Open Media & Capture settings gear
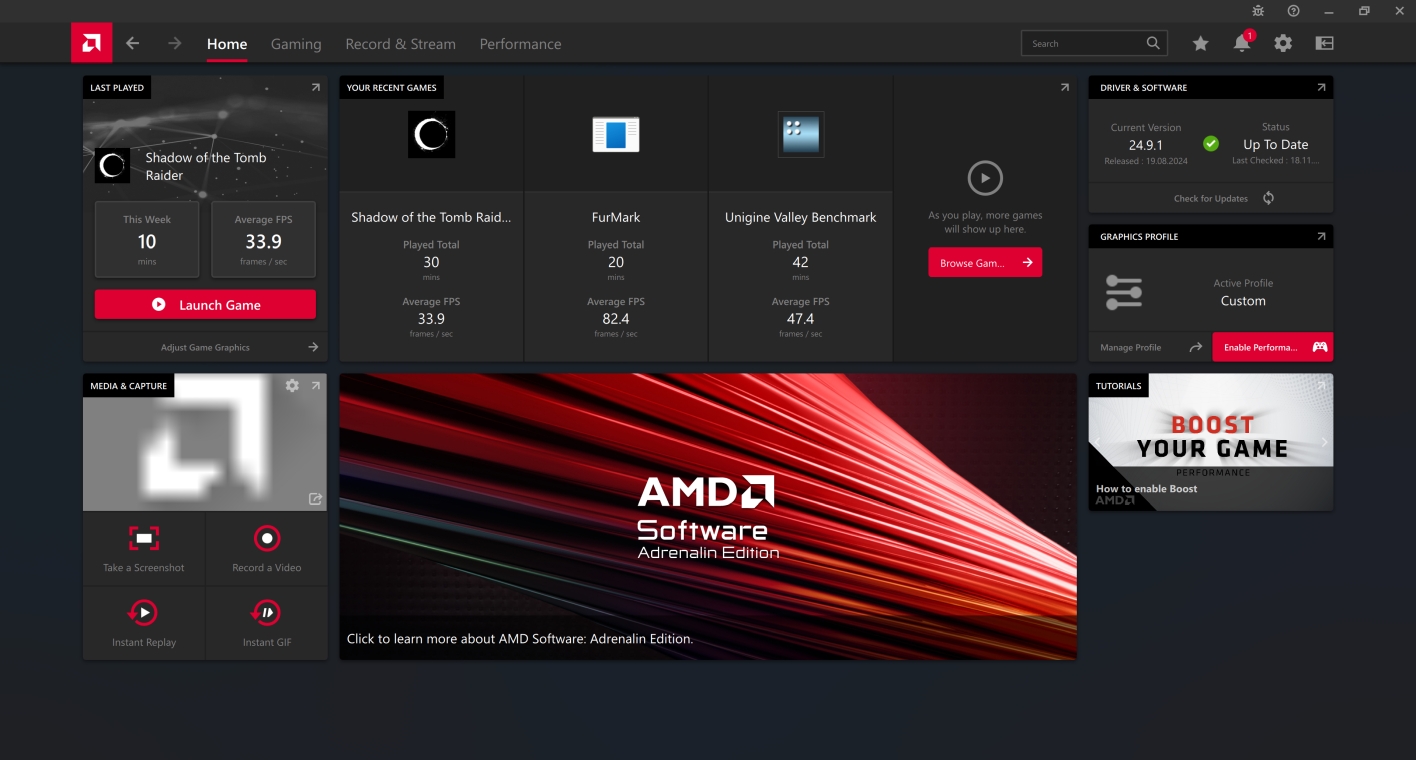1416x760 pixels. pos(292,385)
